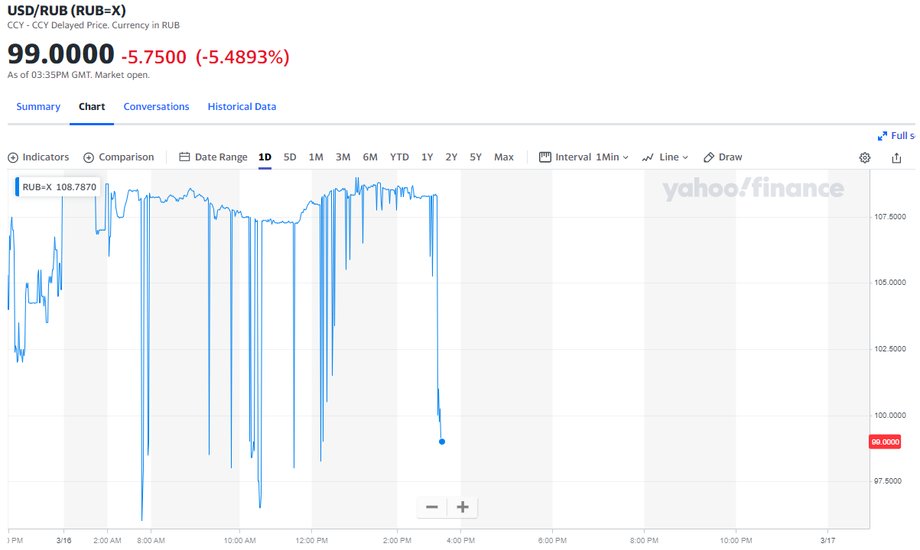Expand the Interval 1Min dropdown

[x=584, y=157]
